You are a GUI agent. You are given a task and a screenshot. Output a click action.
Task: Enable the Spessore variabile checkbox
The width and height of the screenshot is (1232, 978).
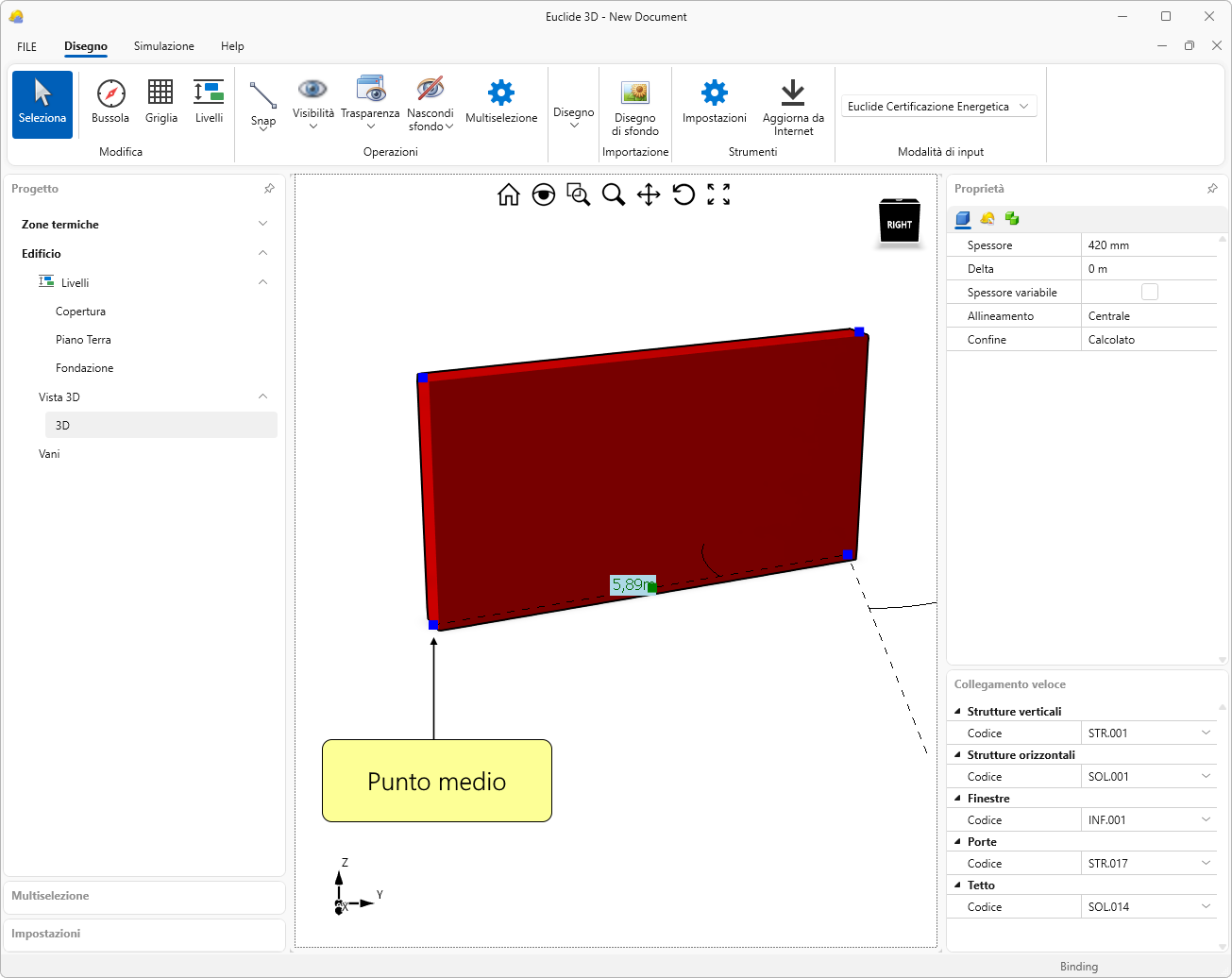click(1149, 293)
